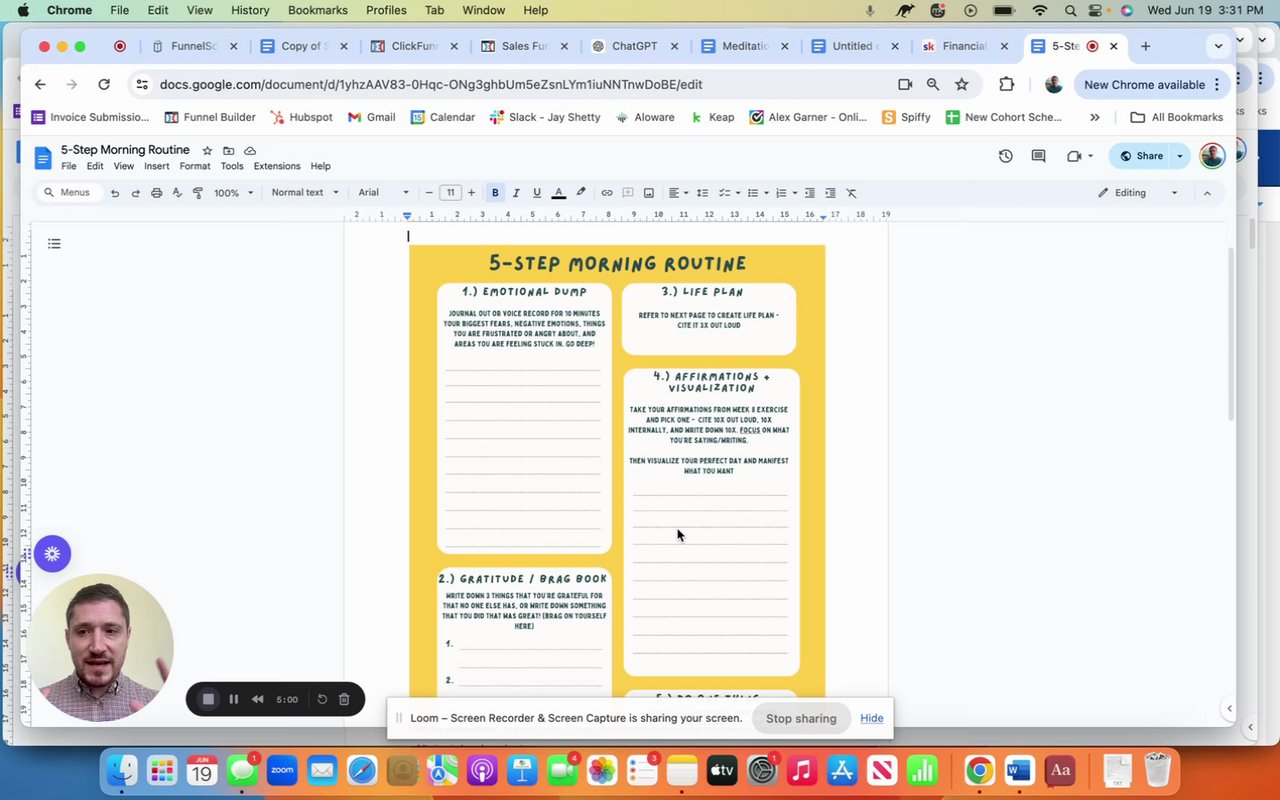The image size is (1280, 800).
Task: Open the Docs Tools menu
Action: coord(232,166)
